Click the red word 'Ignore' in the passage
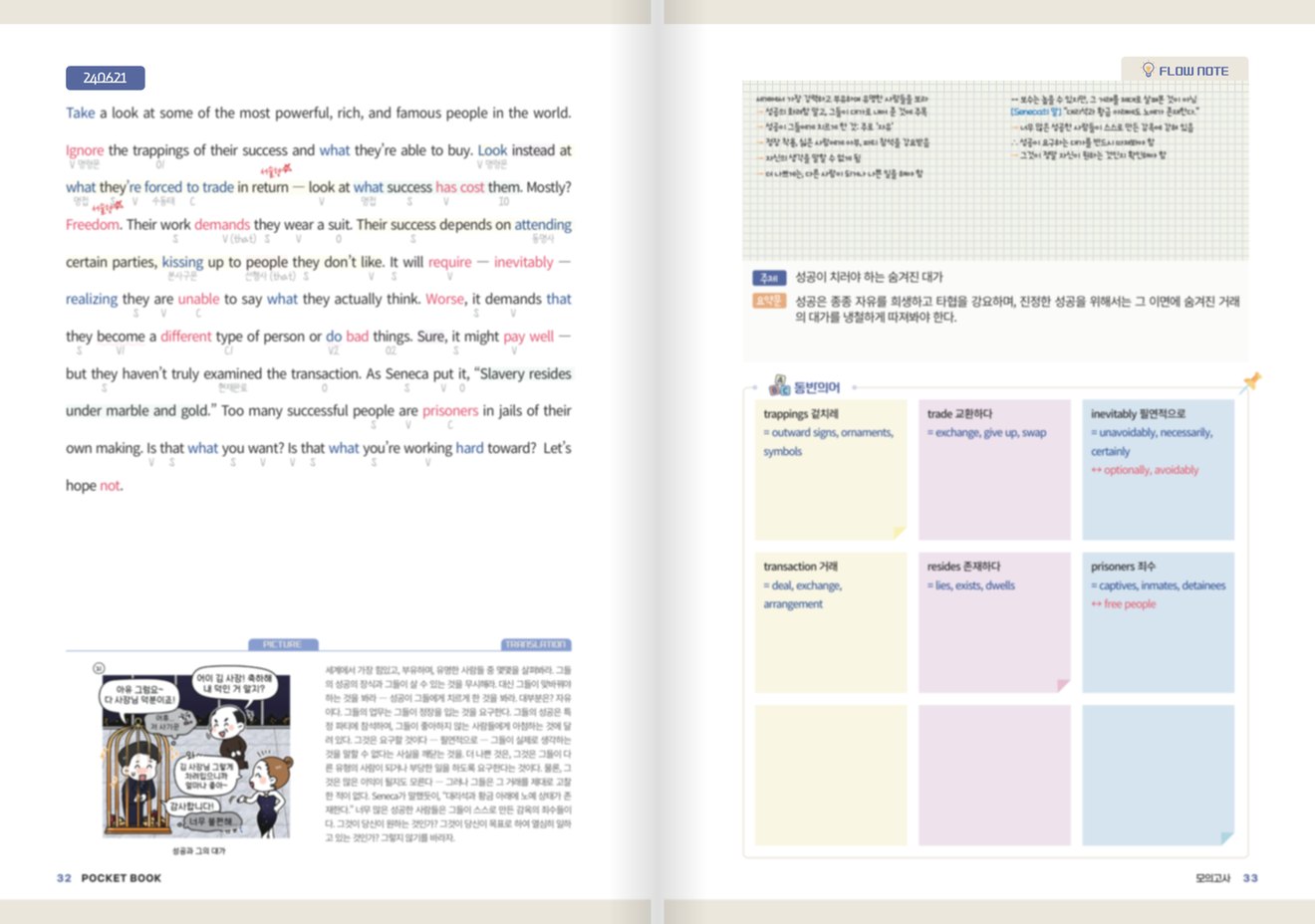The width and height of the screenshot is (1315, 924). tap(85, 150)
